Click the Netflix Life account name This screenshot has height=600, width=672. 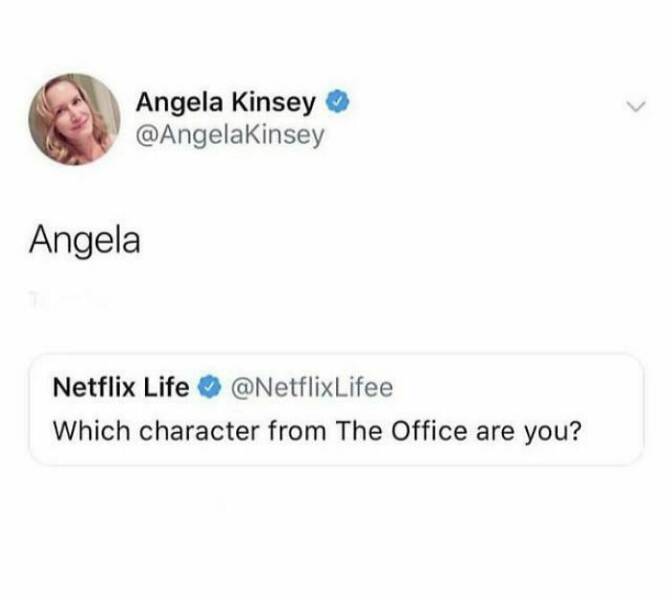[121, 387]
